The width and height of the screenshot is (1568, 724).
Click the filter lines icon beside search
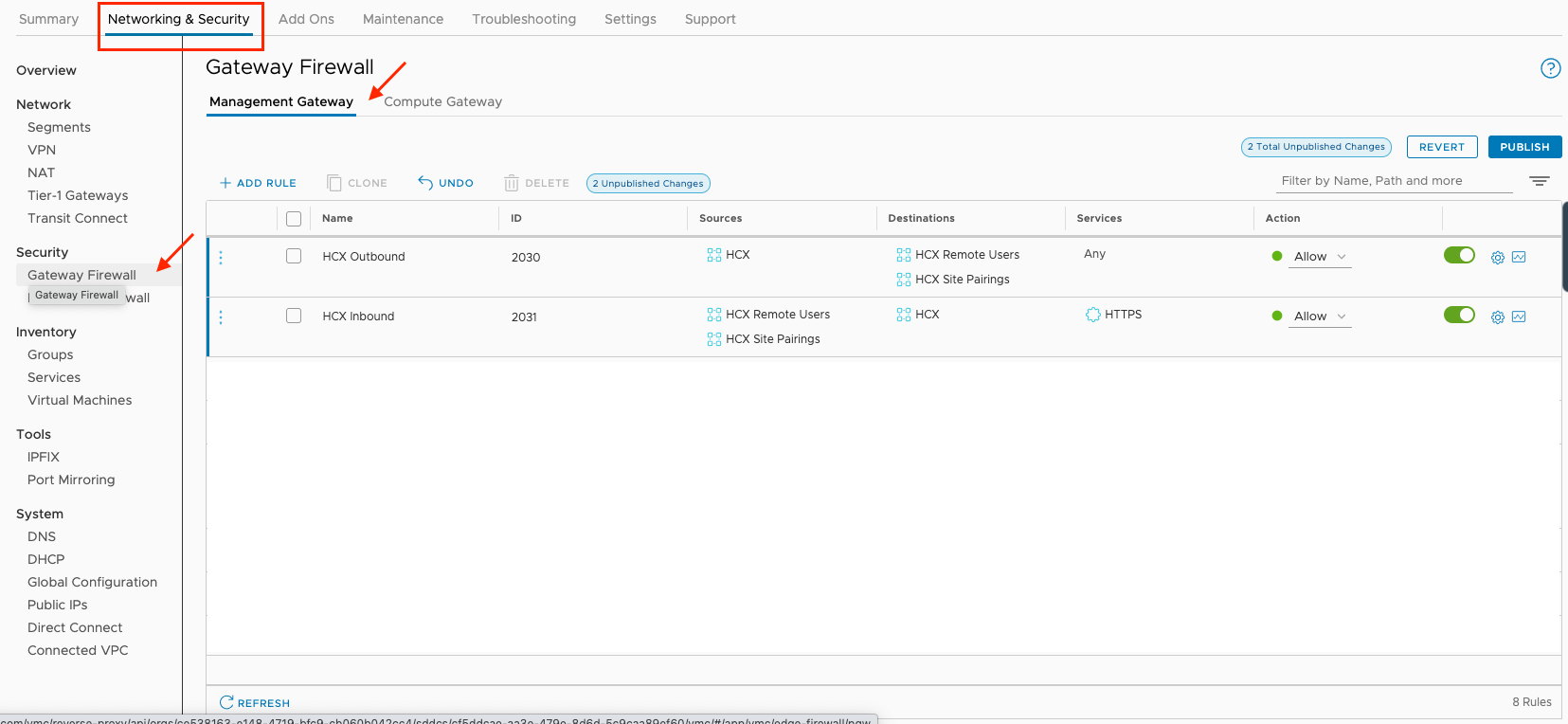pos(1539,181)
